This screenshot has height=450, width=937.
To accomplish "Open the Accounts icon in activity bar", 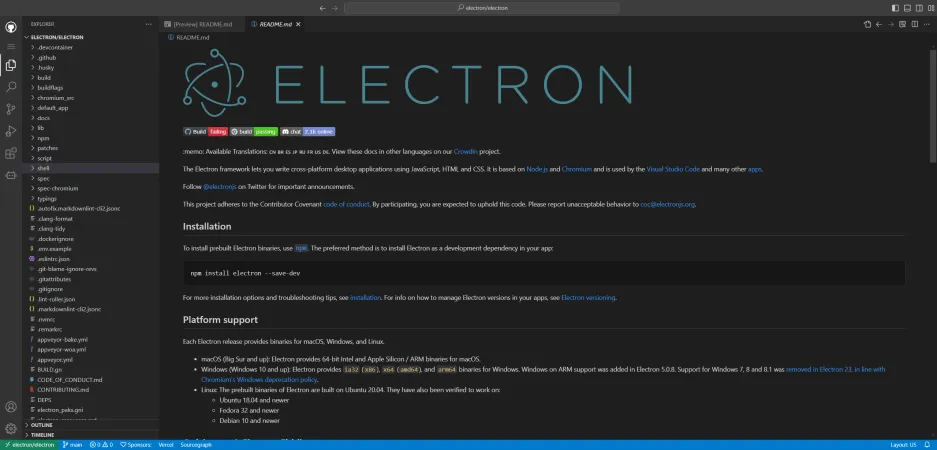I will [x=11, y=407].
